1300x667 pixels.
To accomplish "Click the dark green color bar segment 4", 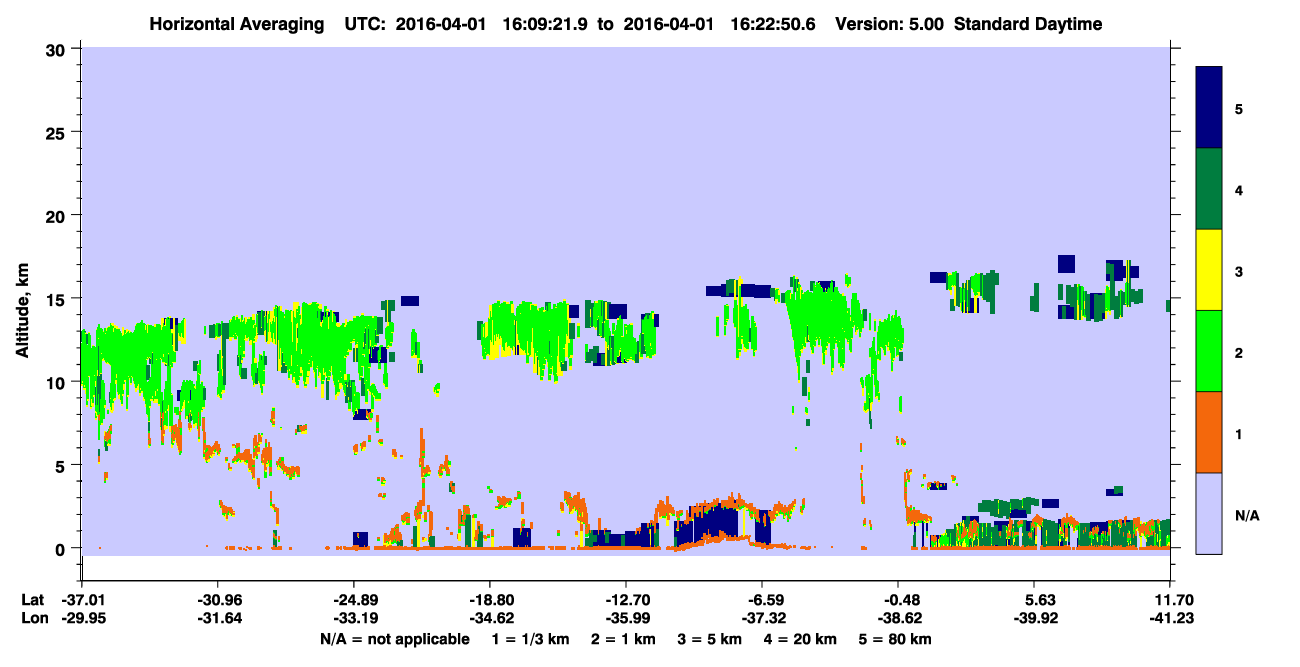I will (x=1209, y=189).
